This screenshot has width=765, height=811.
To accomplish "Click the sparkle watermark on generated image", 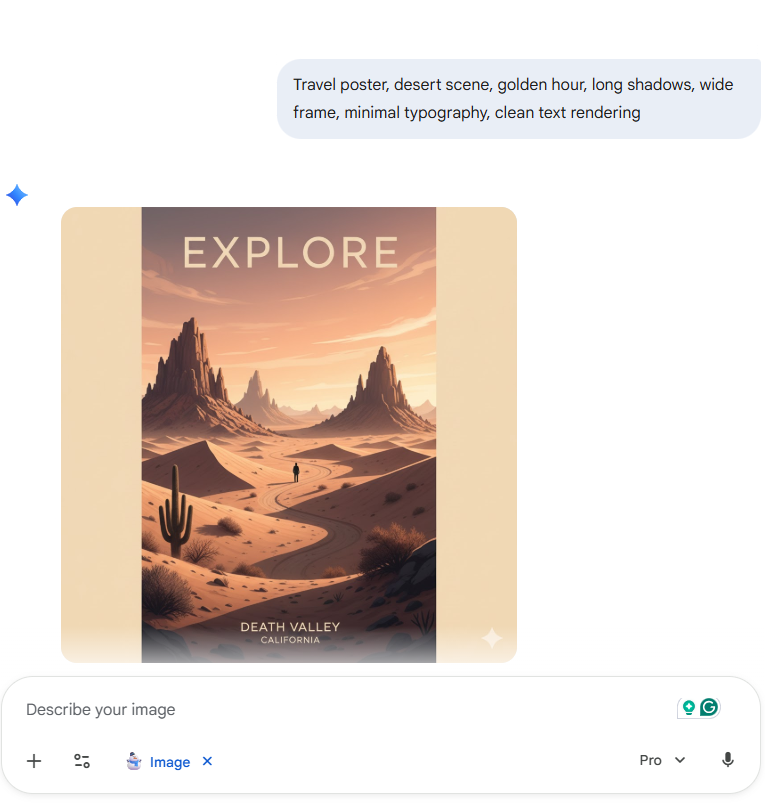I will point(491,638).
